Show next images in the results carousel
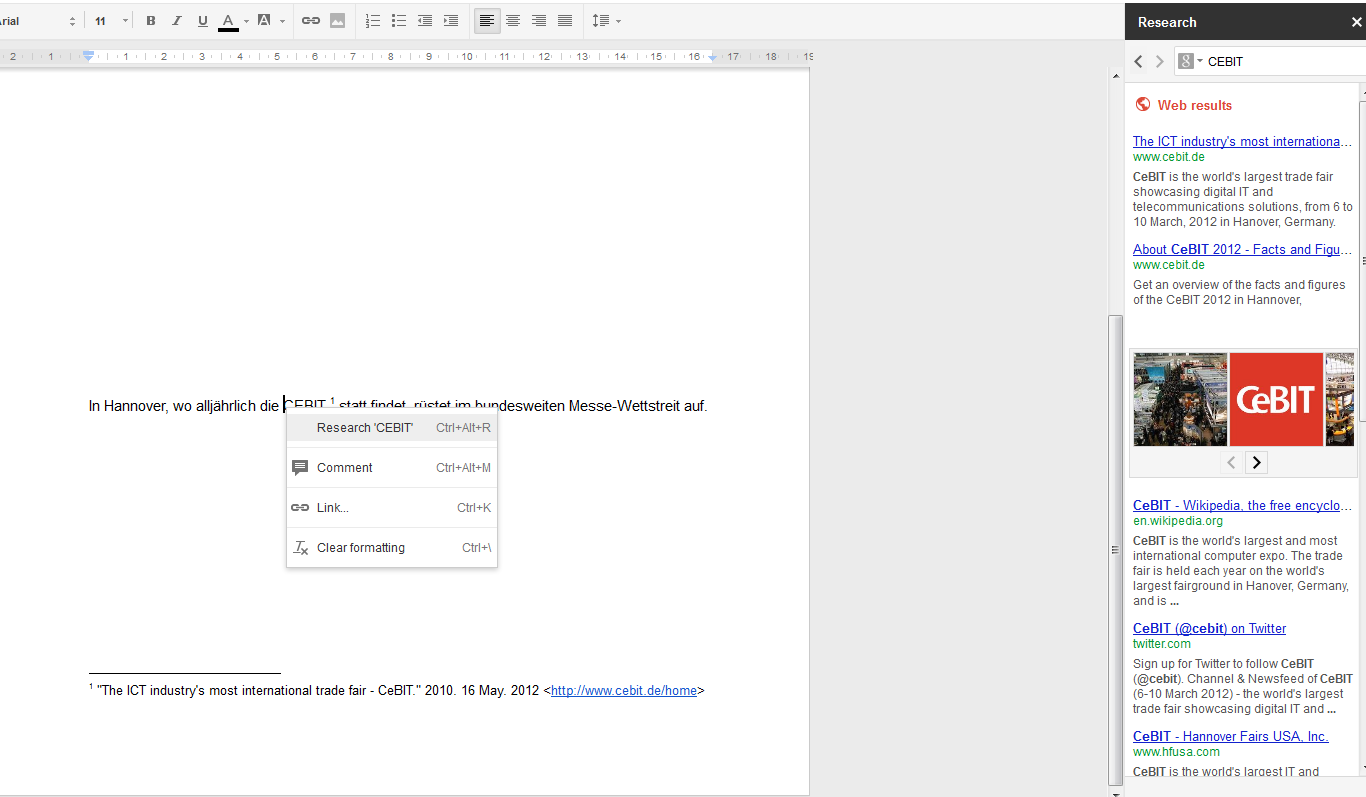The image size is (1366, 797). click(x=1257, y=462)
